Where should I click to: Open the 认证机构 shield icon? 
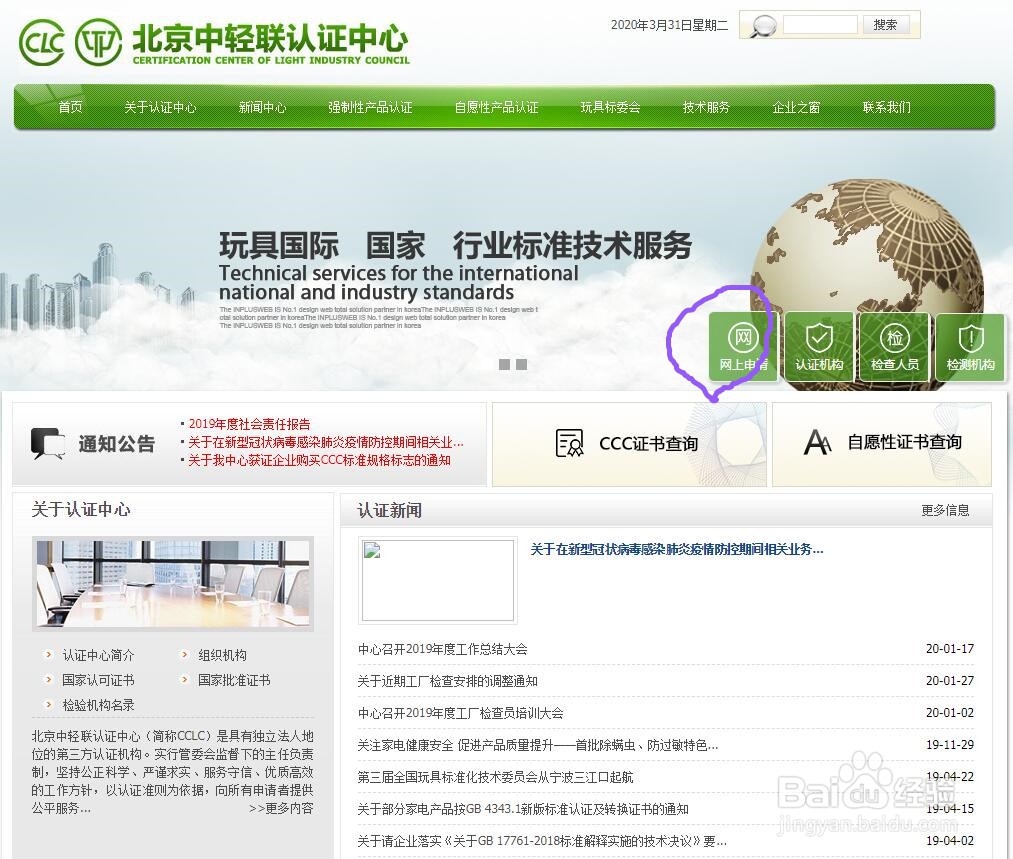[x=819, y=348]
